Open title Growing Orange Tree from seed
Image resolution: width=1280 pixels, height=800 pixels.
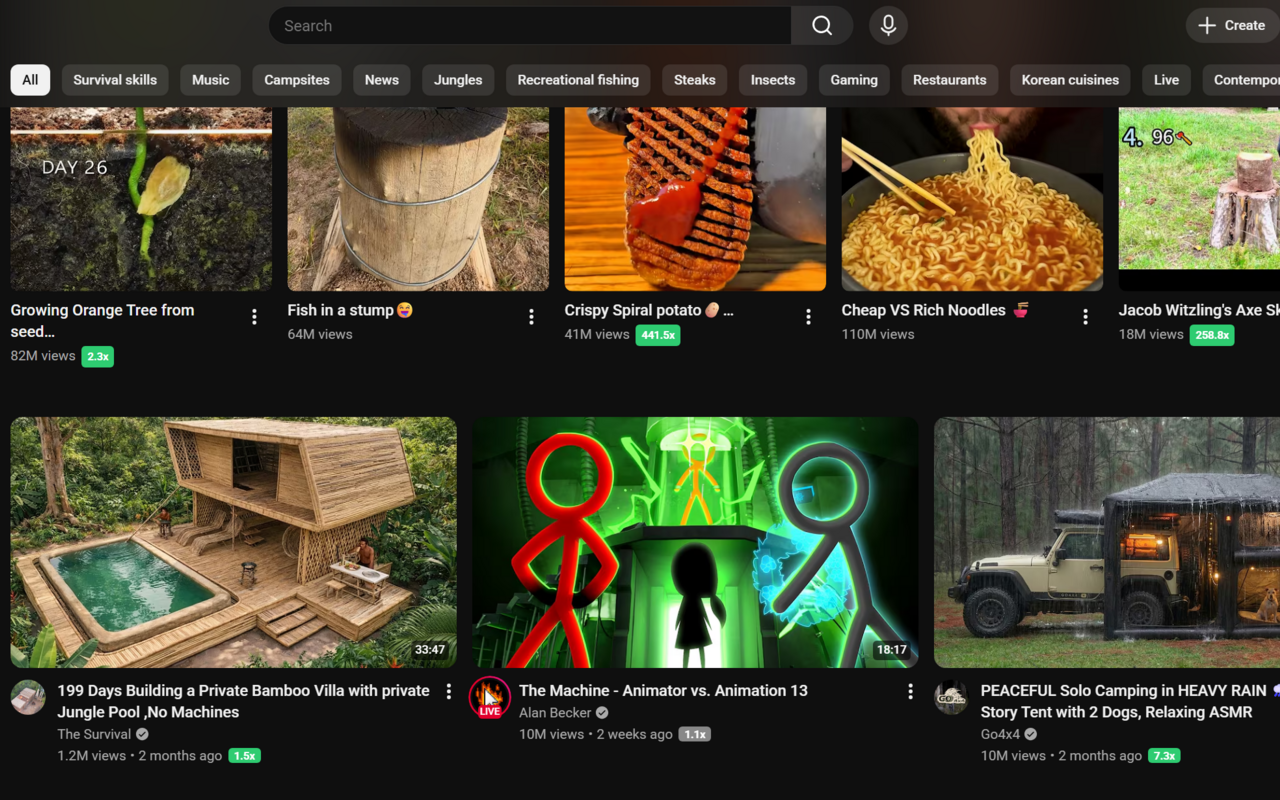coord(102,321)
